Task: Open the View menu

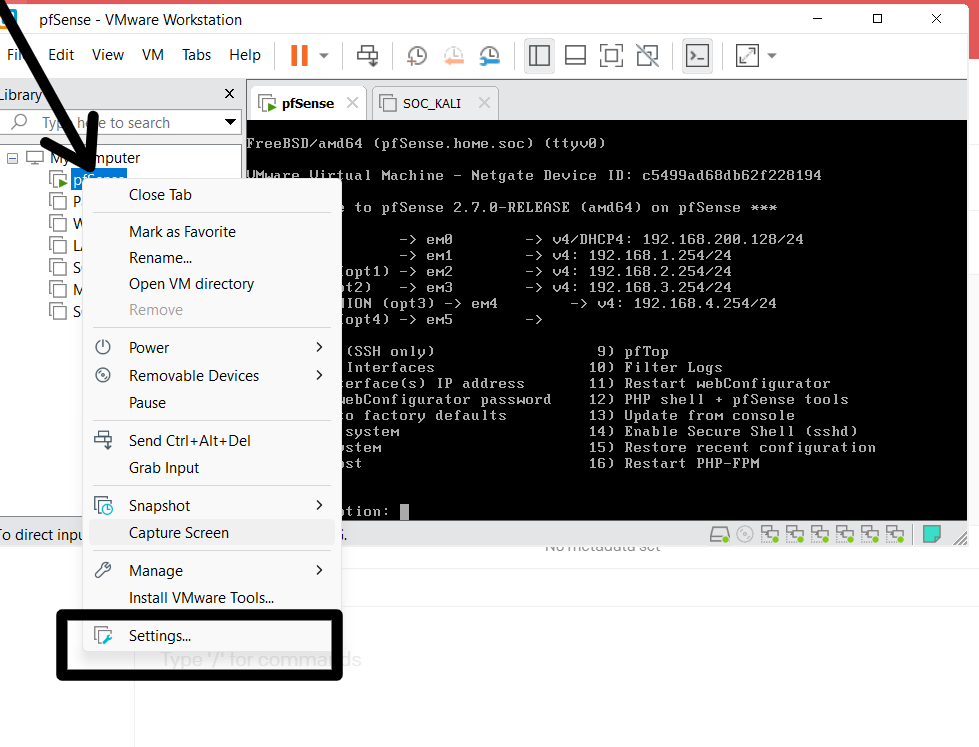Action: 108,55
